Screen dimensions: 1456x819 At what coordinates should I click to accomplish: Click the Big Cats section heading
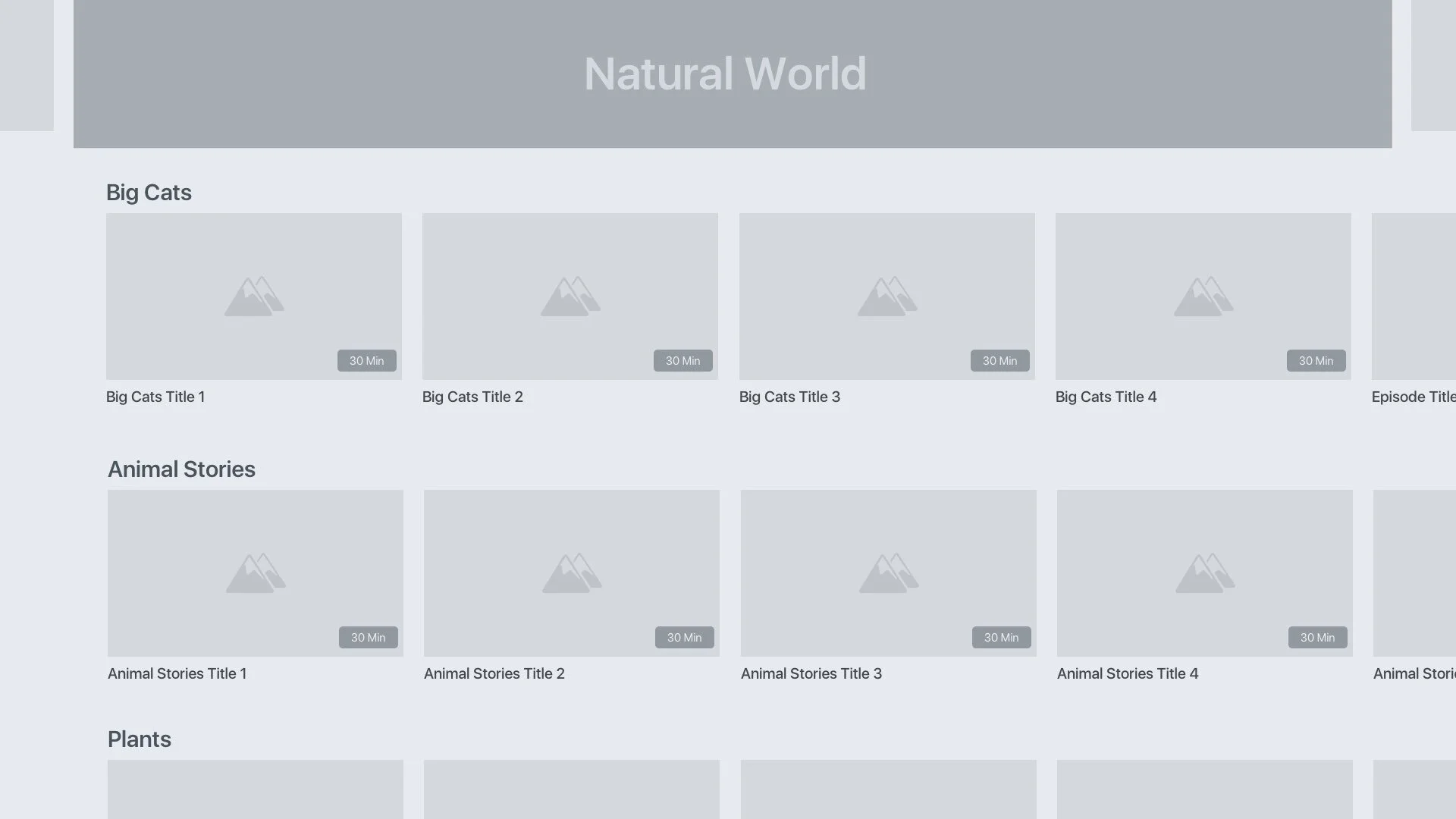tap(149, 193)
